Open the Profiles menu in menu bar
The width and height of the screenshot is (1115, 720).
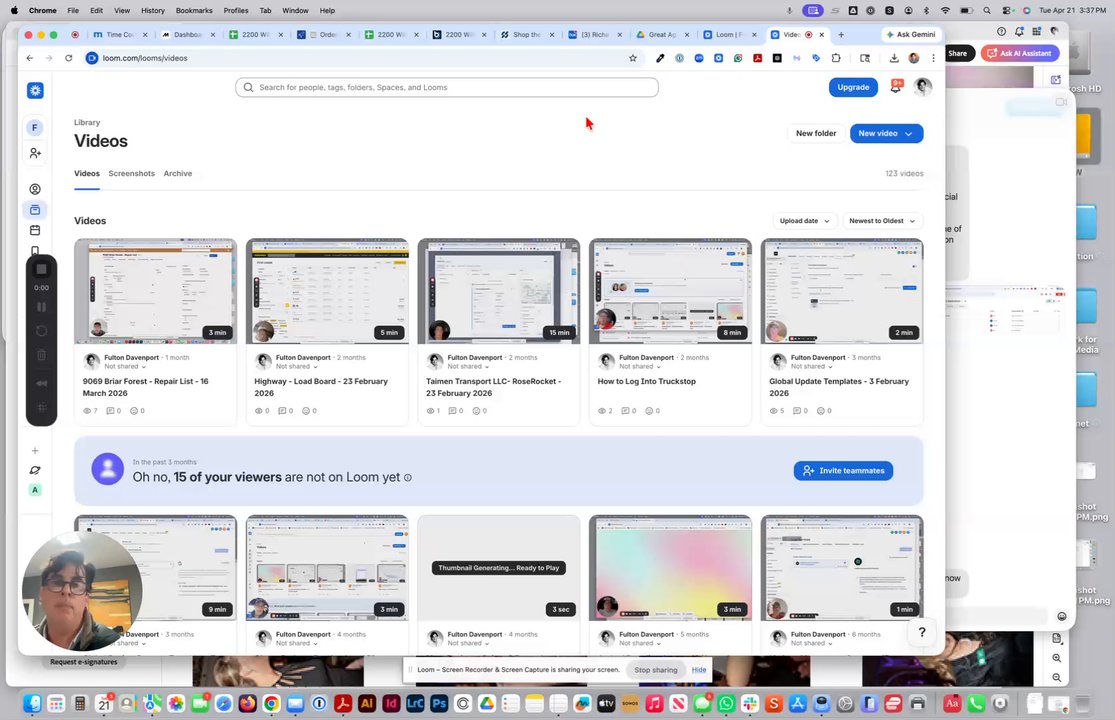click(235, 11)
